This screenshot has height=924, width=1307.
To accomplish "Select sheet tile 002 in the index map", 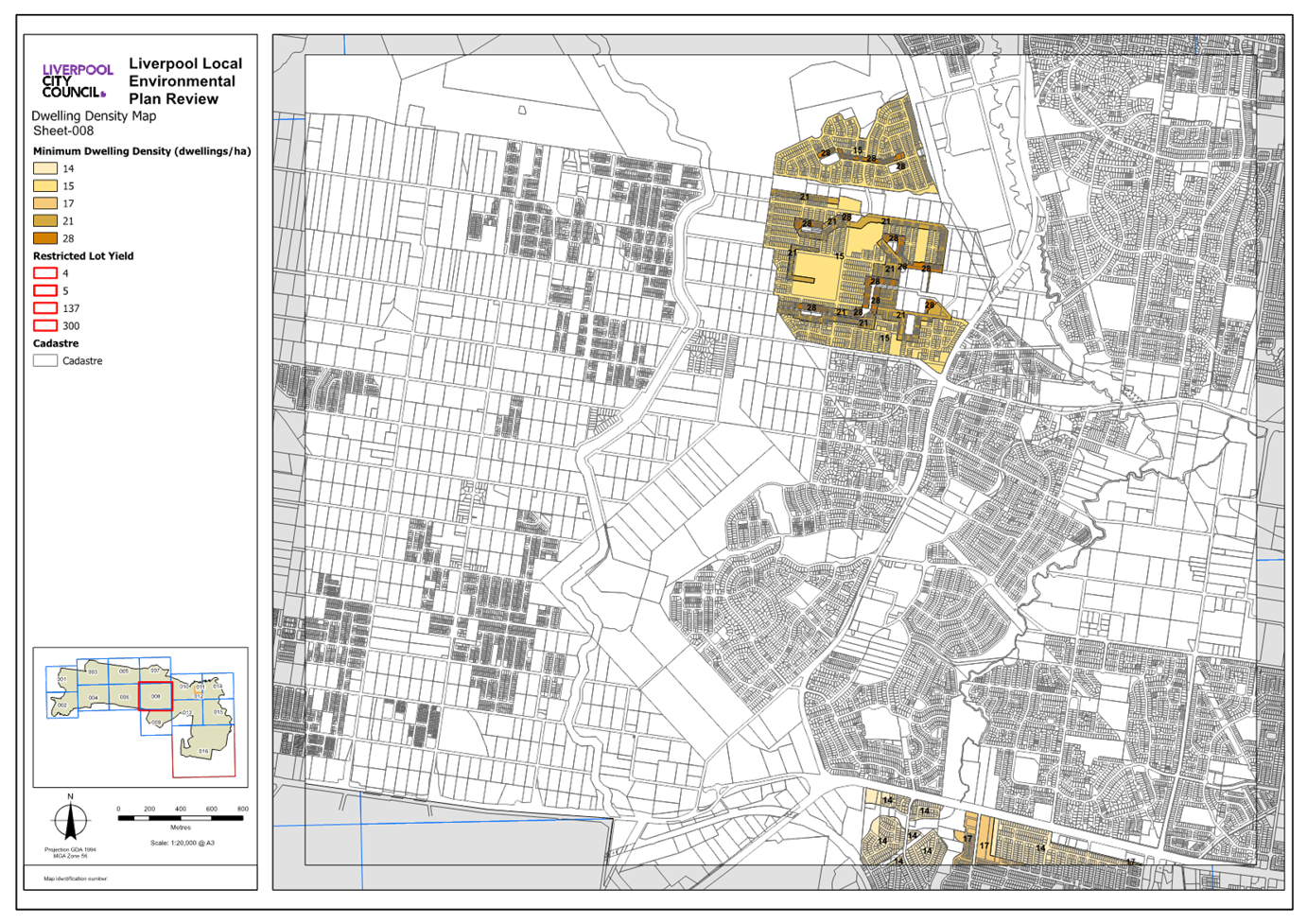I will pyautogui.click(x=61, y=706).
